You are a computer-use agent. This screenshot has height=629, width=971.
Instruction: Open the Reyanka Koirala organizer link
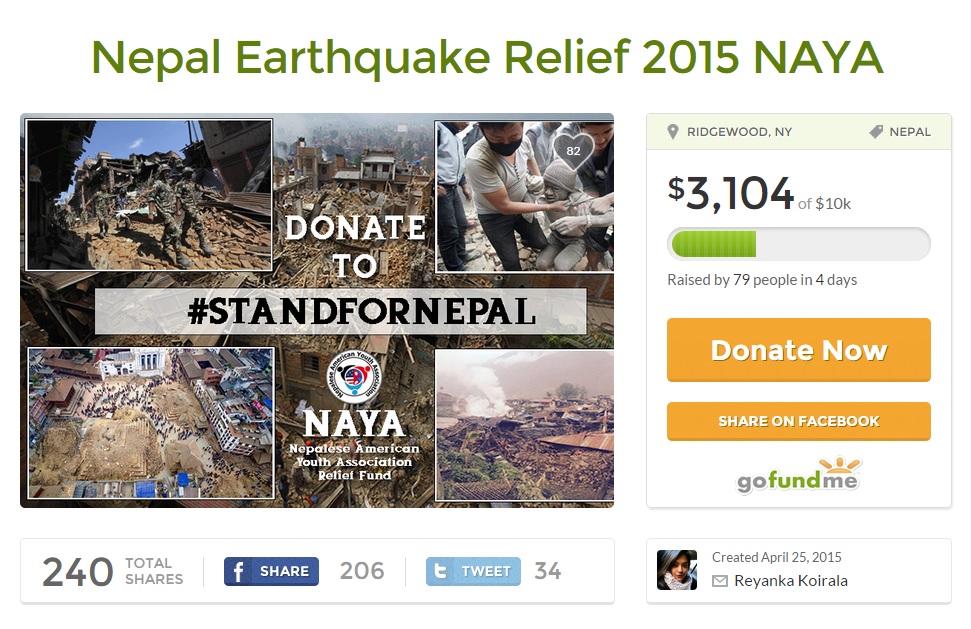(x=790, y=581)
